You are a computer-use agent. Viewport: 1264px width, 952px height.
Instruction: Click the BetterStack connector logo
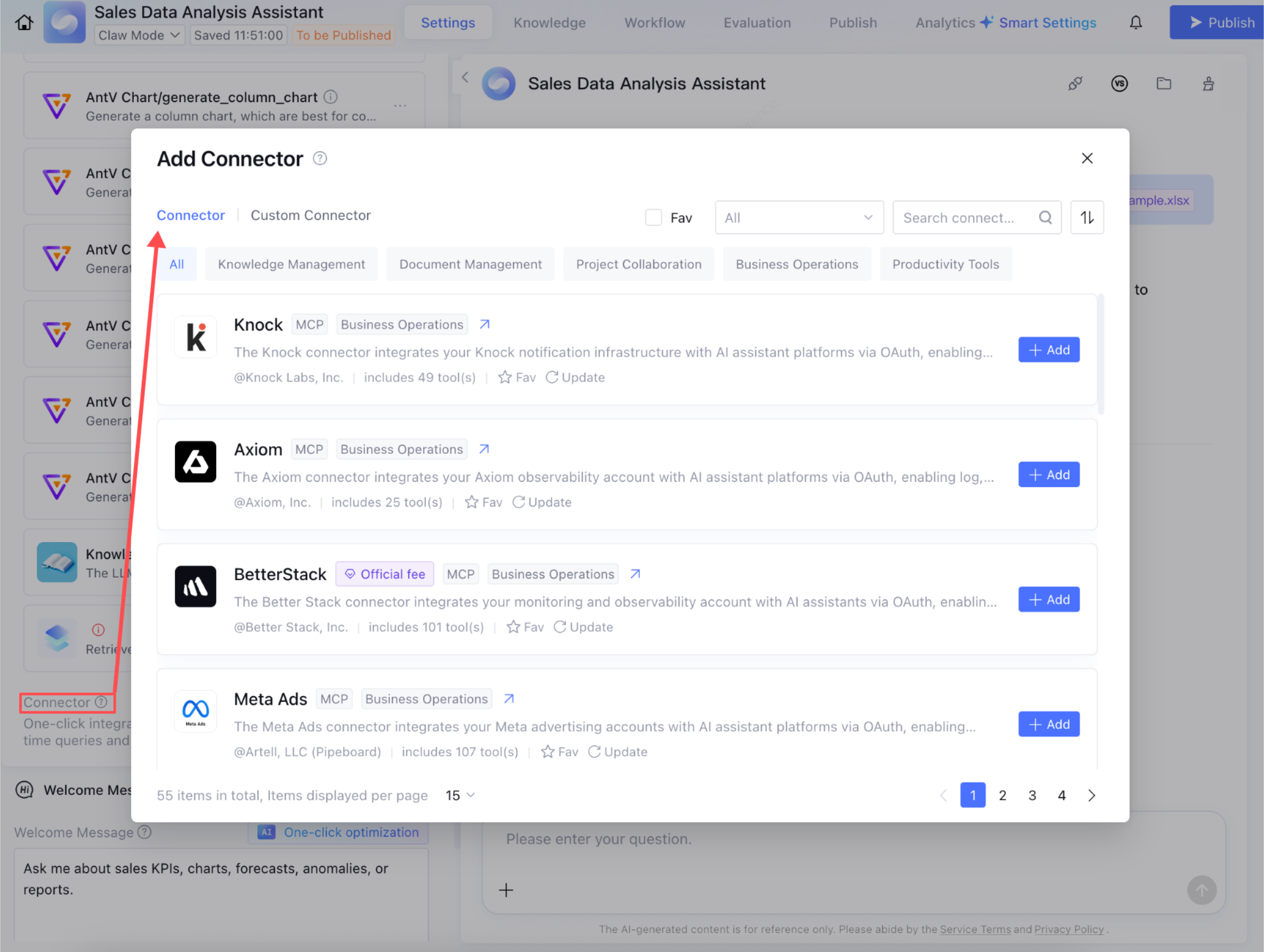pyautogui.click(x=196, y=587)
